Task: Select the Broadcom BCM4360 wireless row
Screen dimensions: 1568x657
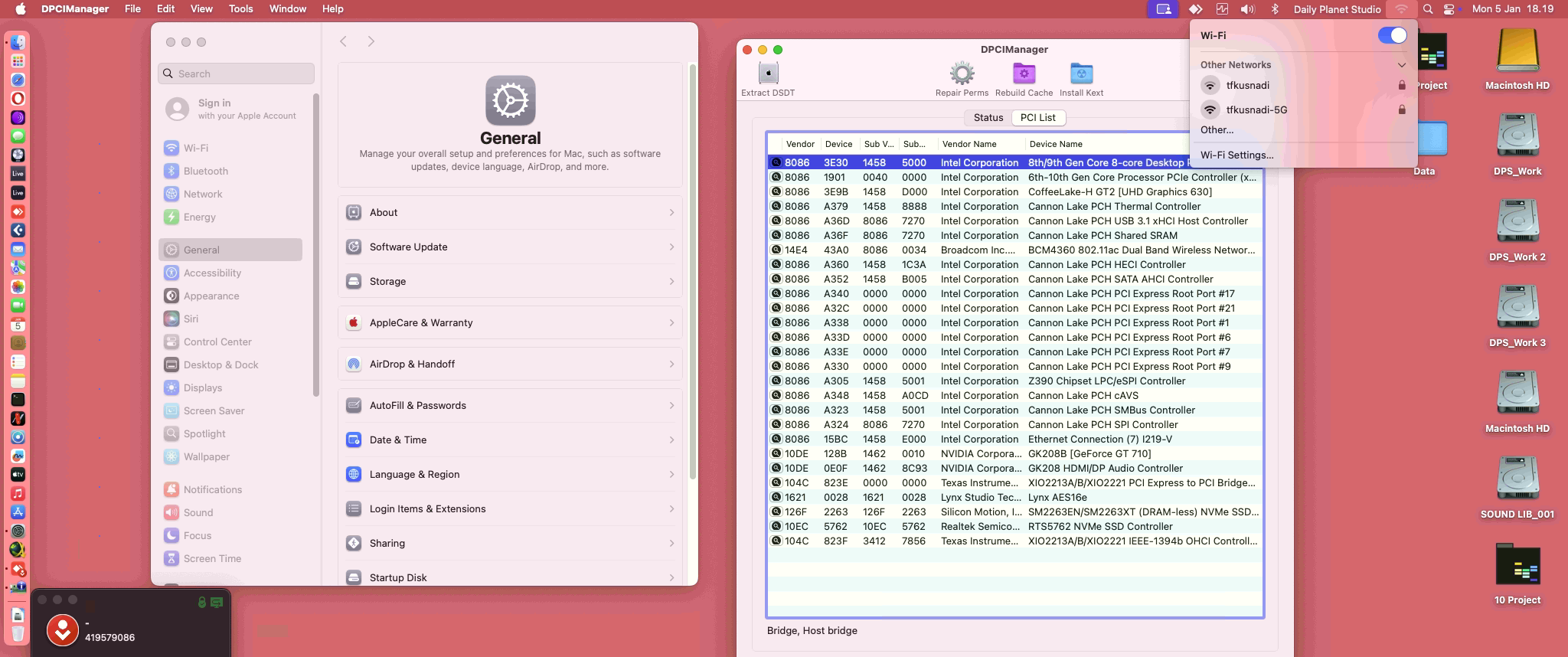Action: (x=1015, y=250)
